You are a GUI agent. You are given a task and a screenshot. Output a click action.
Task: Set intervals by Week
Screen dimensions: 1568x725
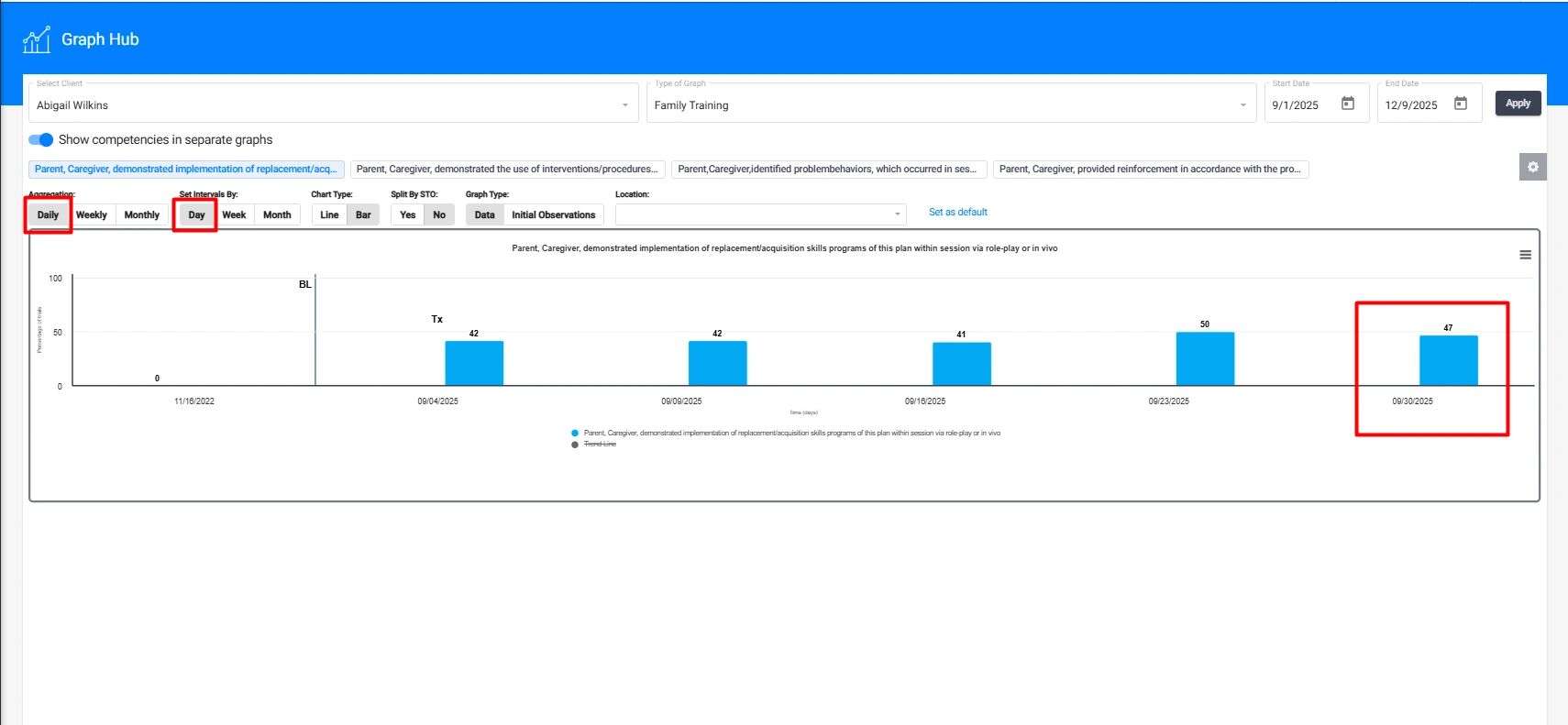point(234,215)
